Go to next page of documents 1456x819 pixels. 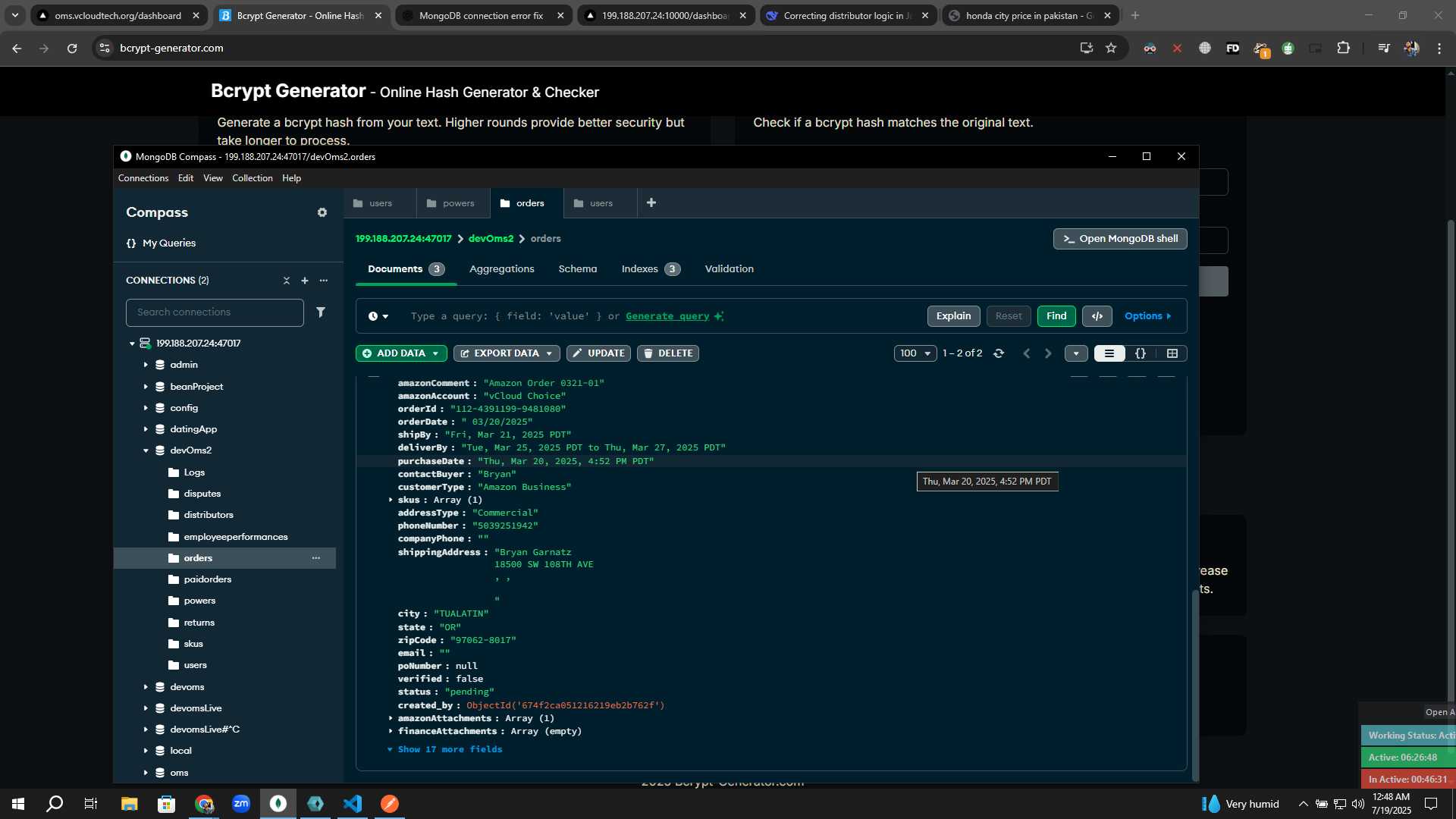(x=1048, y=353)
